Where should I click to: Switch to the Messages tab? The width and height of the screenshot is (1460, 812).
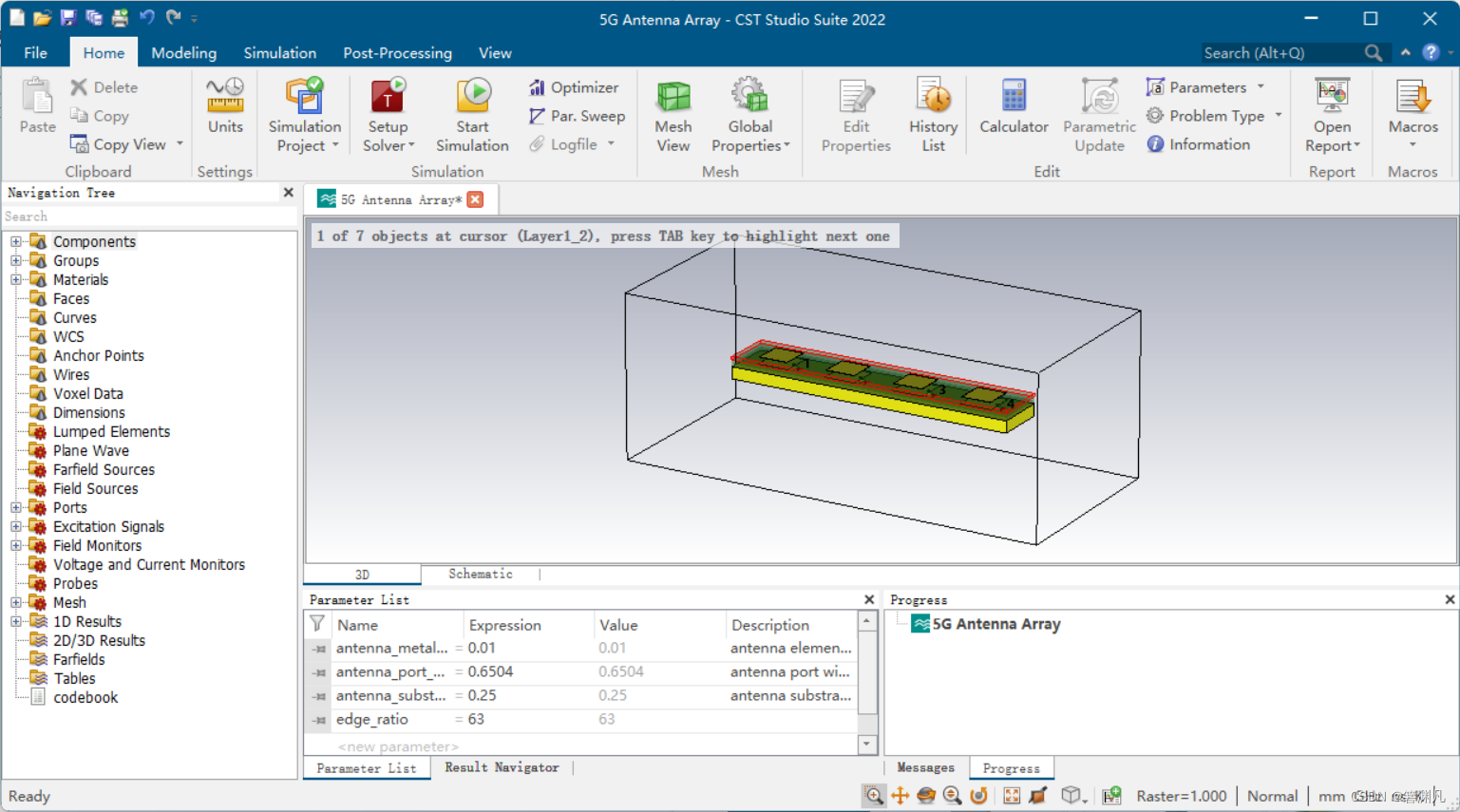point(925,767)
